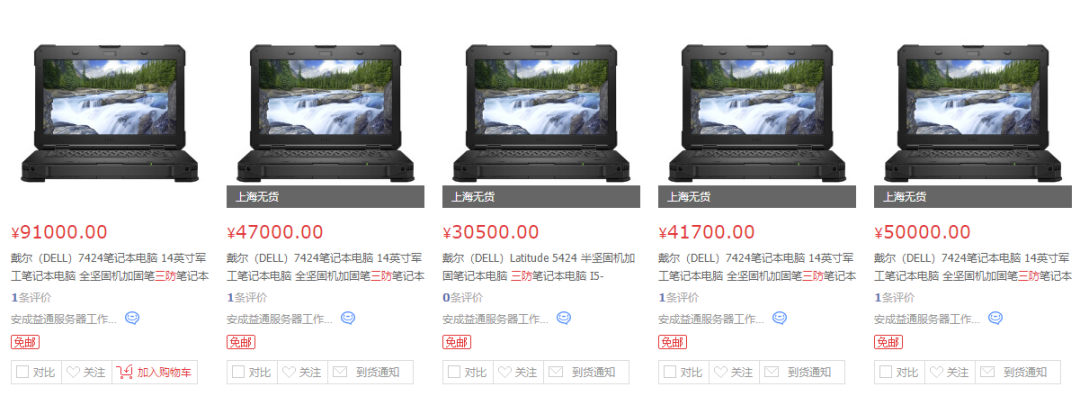The height and width of the screenshot is (414, 1080).
Task: Click chat icon for the ¥91000.00 laptop seller
Action: [132, 318]
